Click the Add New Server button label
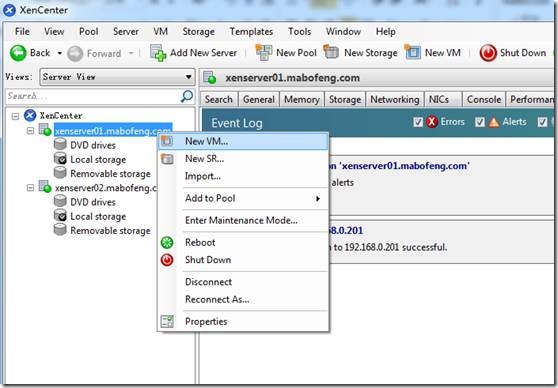Screen dimensions: 558x388 click(203, 53)
